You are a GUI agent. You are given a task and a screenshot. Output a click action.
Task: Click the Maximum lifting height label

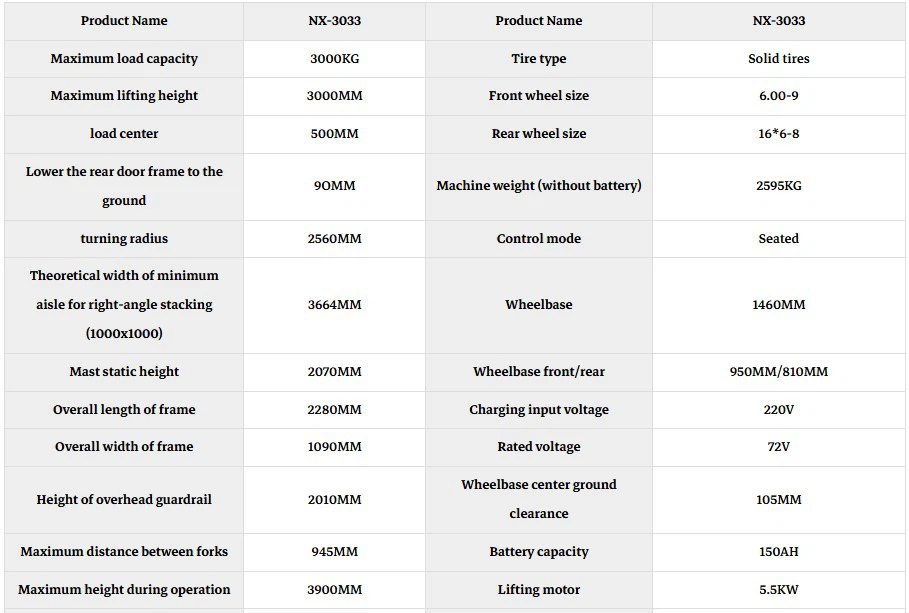pyautogui.click(x=124, y=96)
